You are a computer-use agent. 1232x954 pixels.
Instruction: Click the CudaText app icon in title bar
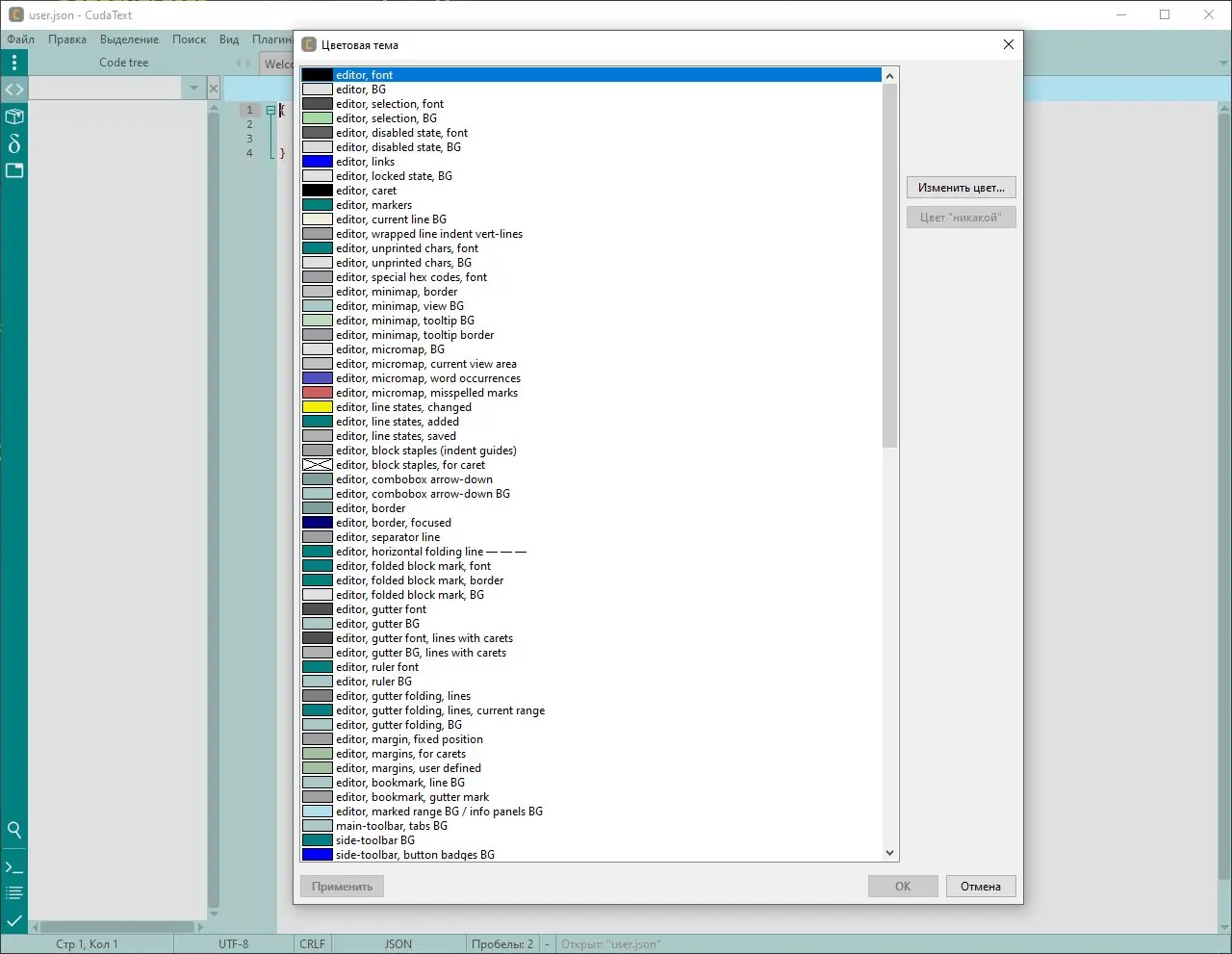point(15,14)
